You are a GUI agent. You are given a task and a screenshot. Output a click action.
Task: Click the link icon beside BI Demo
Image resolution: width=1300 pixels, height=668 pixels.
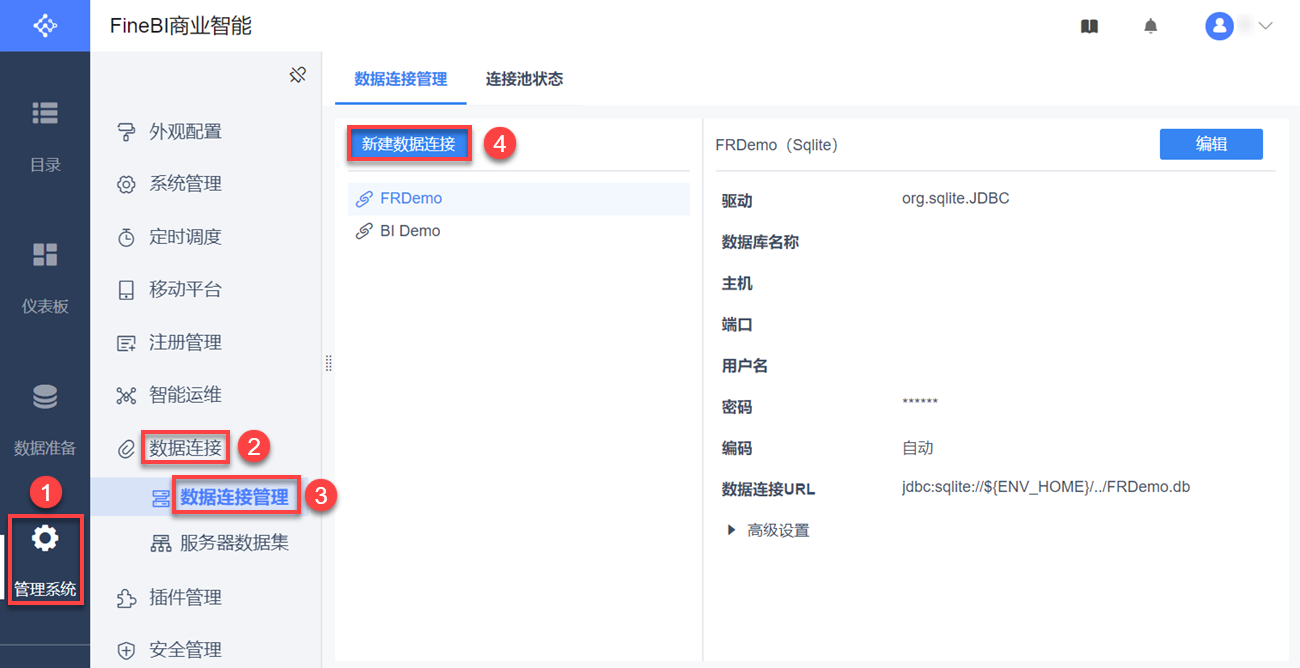pos(365,231)
